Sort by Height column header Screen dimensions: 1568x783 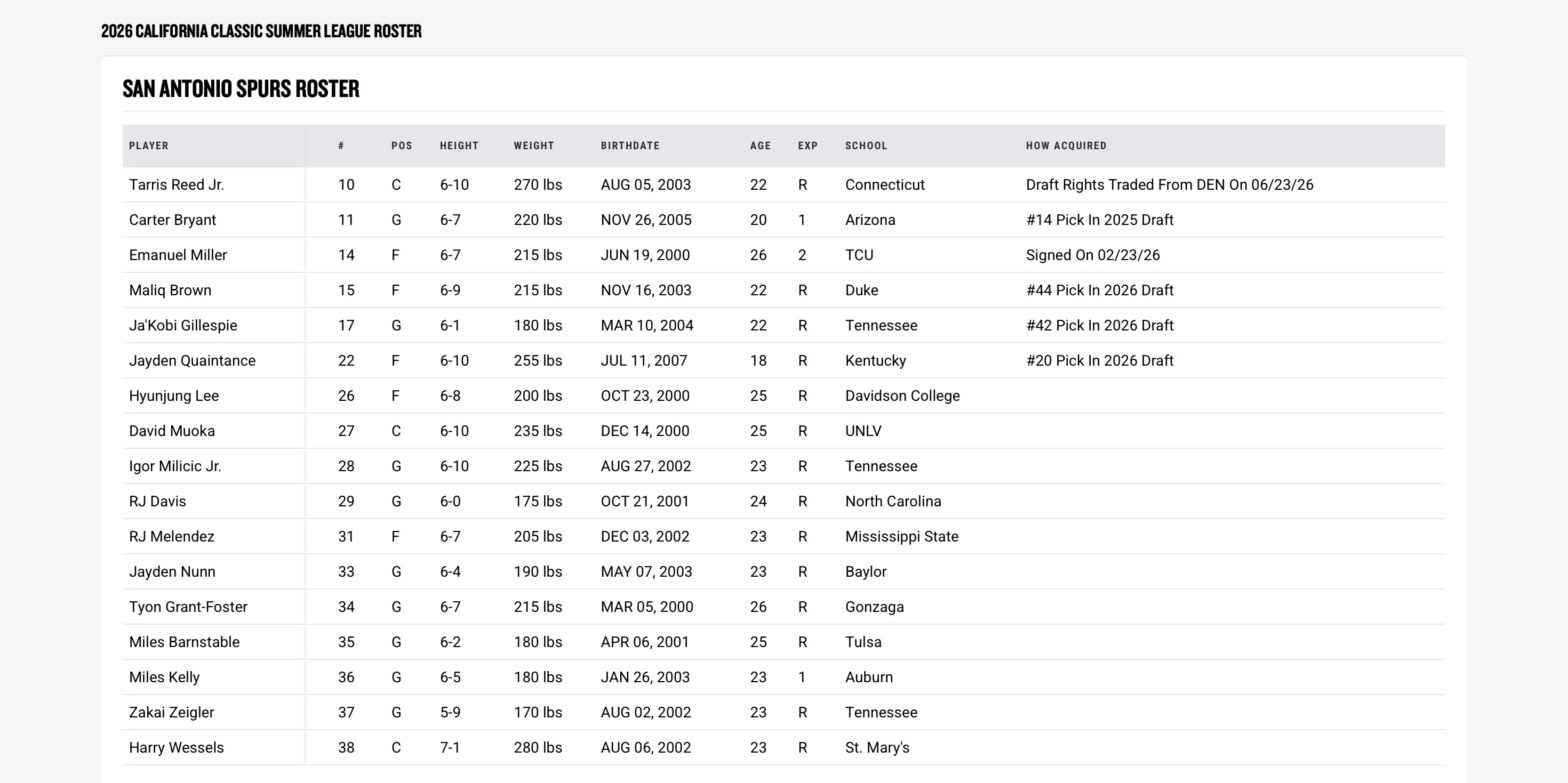(459, 146)
